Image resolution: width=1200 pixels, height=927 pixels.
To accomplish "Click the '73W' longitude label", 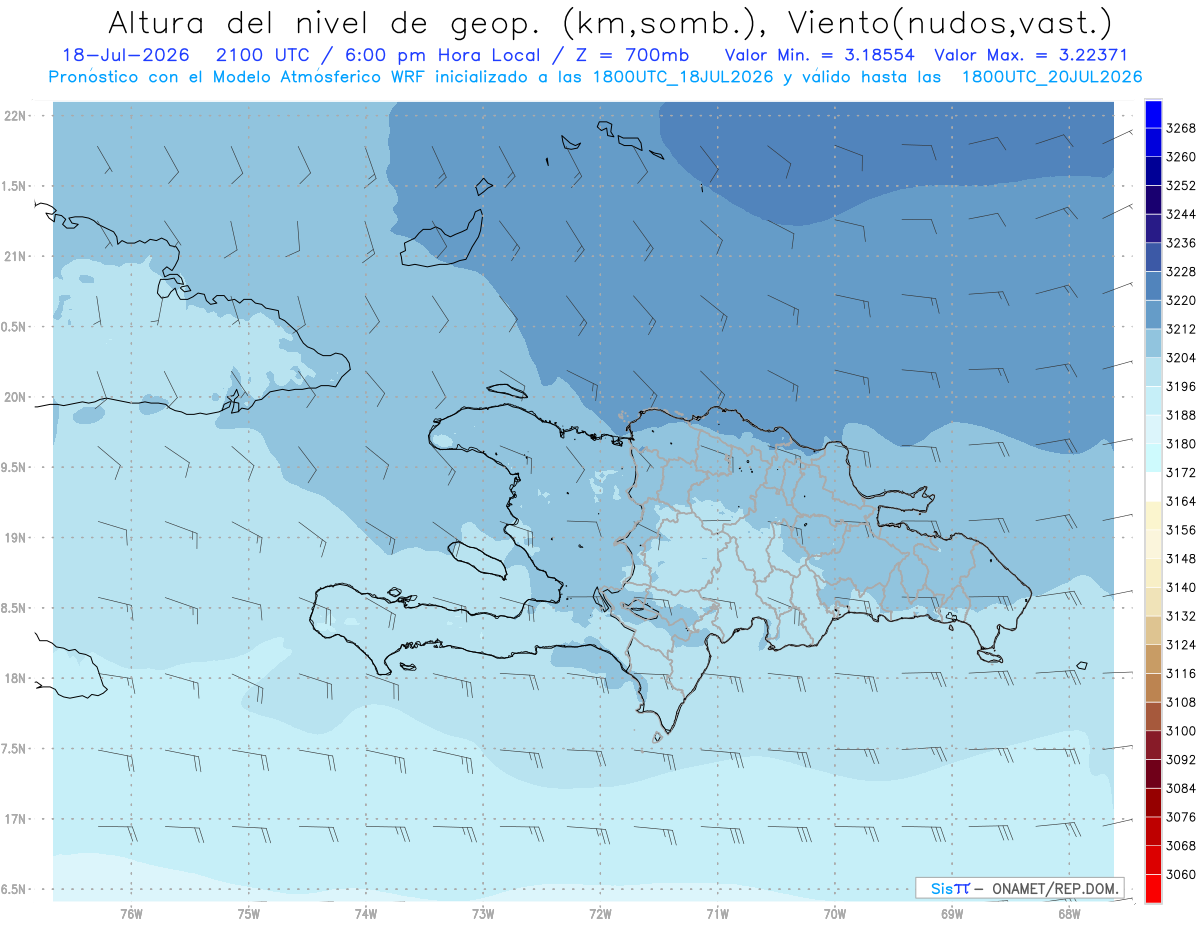I will point(483,913).
